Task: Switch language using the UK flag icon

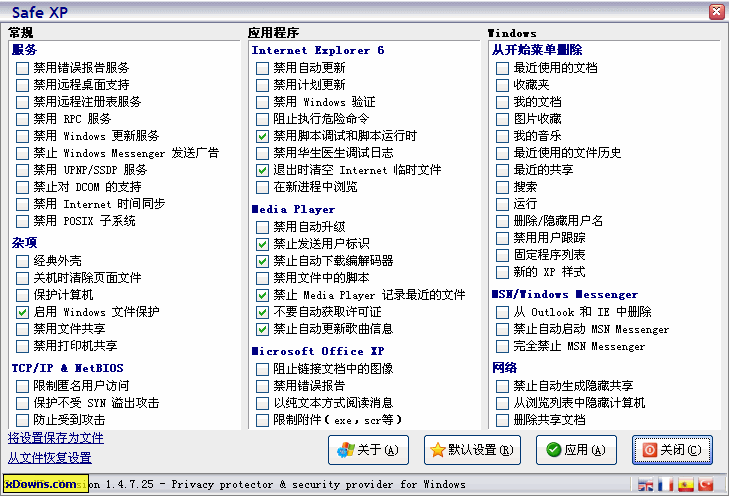Action: pos(645,485)
